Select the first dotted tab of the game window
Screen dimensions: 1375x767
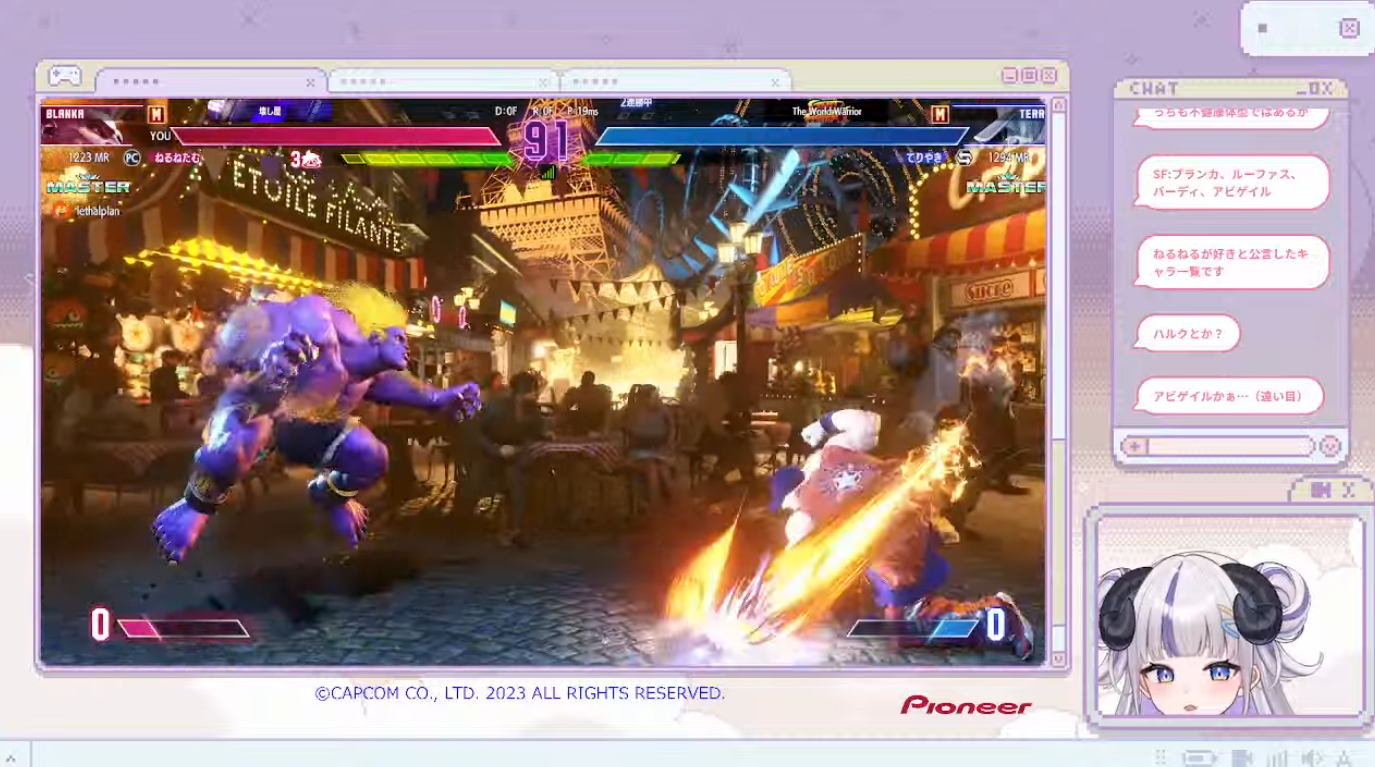click(211, 82)
